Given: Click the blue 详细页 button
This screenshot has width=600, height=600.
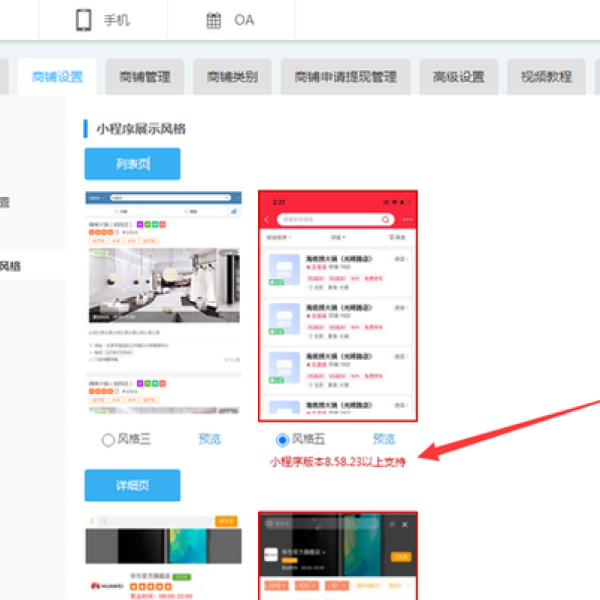Looking at the screenshot, I should tap(132, 486).
